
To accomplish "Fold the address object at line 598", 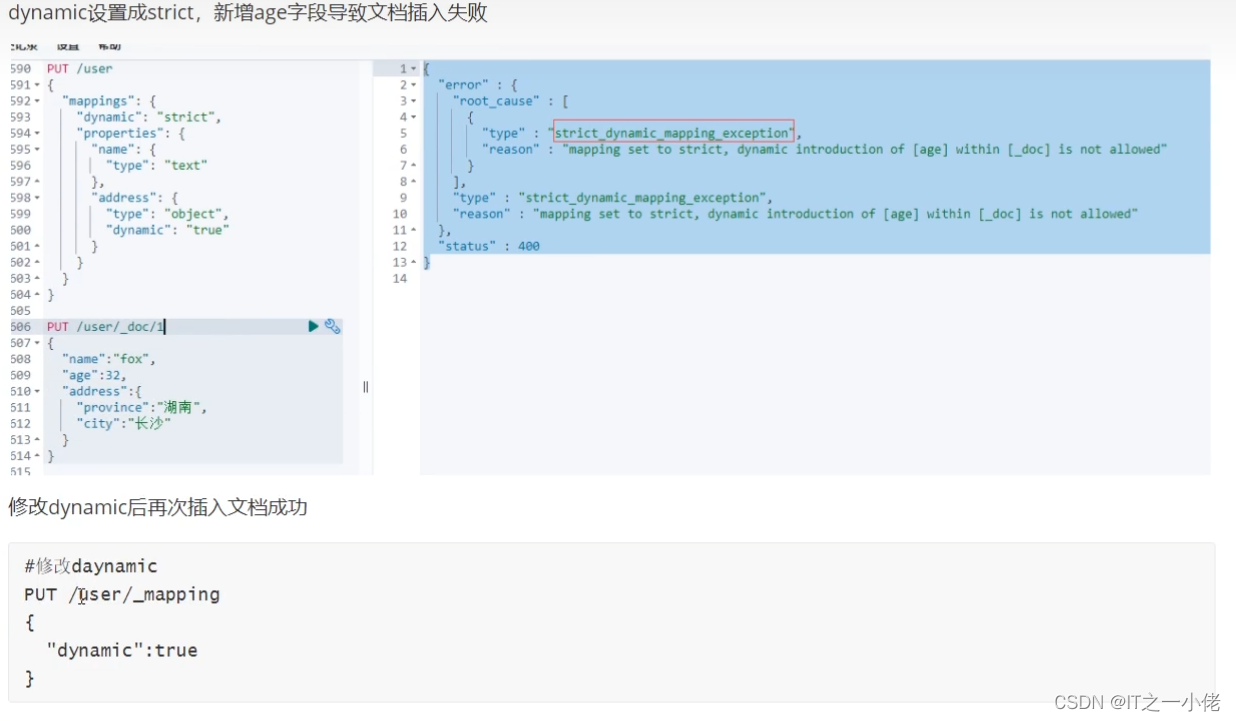I will [37, 198].
